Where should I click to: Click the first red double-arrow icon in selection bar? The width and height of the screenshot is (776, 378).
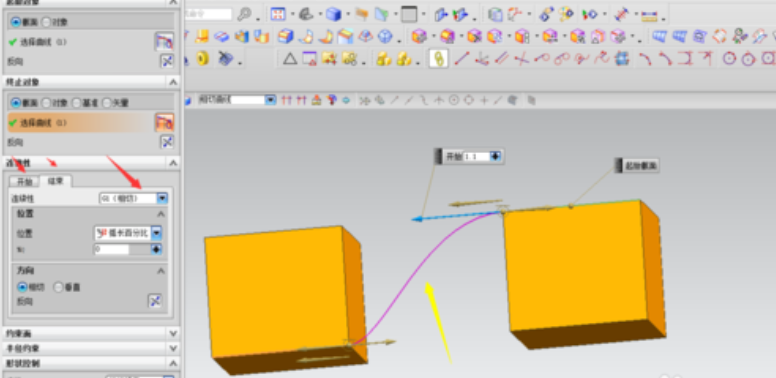(x=286, y=100)
